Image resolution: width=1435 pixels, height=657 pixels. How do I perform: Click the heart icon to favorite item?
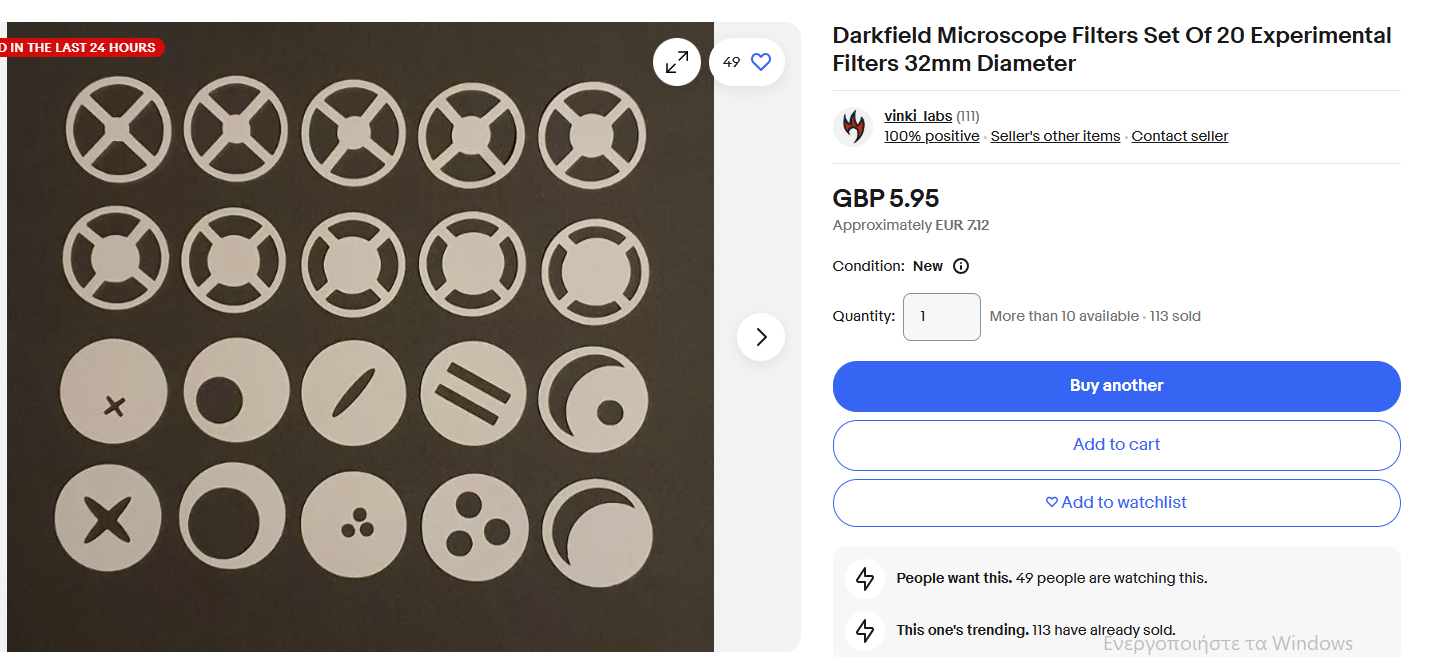(761, 62)
